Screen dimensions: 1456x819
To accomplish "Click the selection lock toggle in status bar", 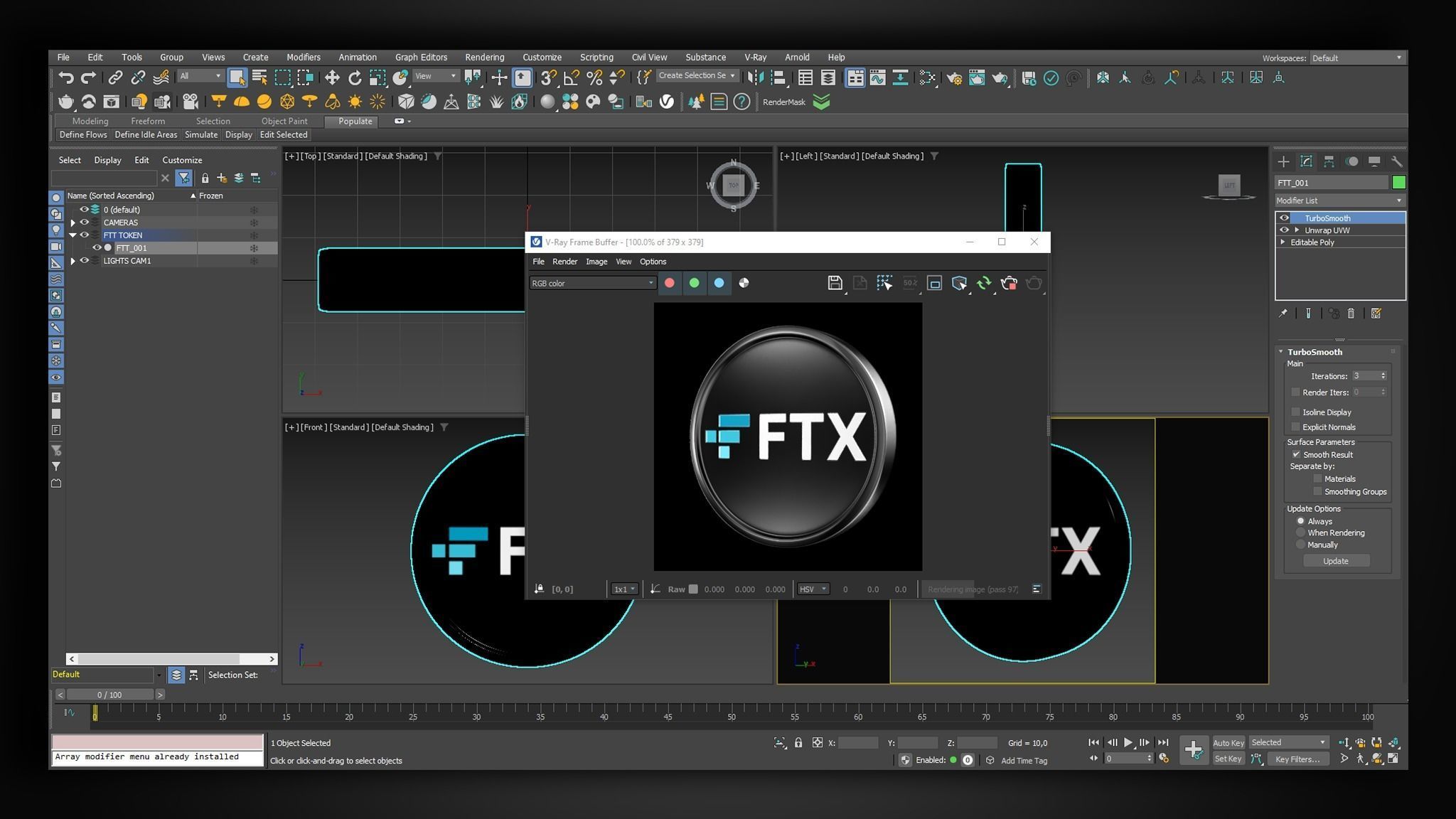I will pyautogui.click(x=798, y=743).
